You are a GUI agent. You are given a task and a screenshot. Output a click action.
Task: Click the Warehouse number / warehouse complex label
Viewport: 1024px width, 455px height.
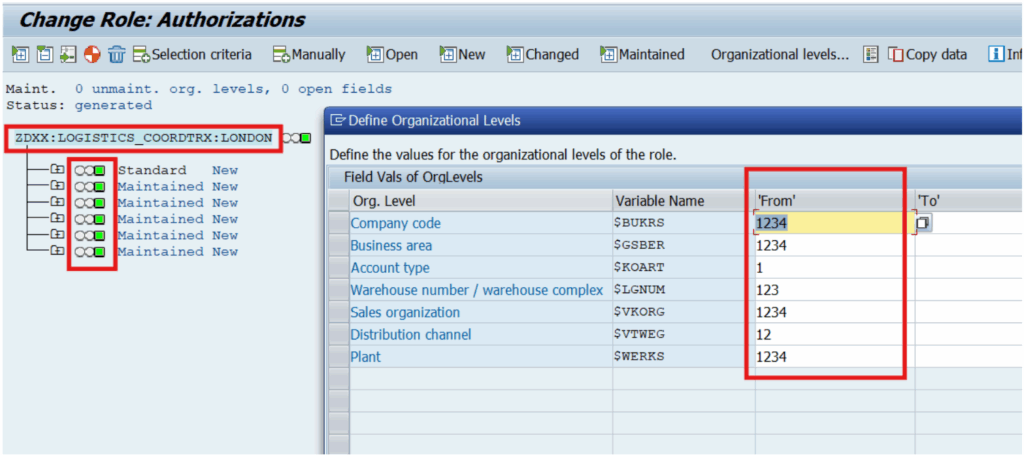coord(476,290)
